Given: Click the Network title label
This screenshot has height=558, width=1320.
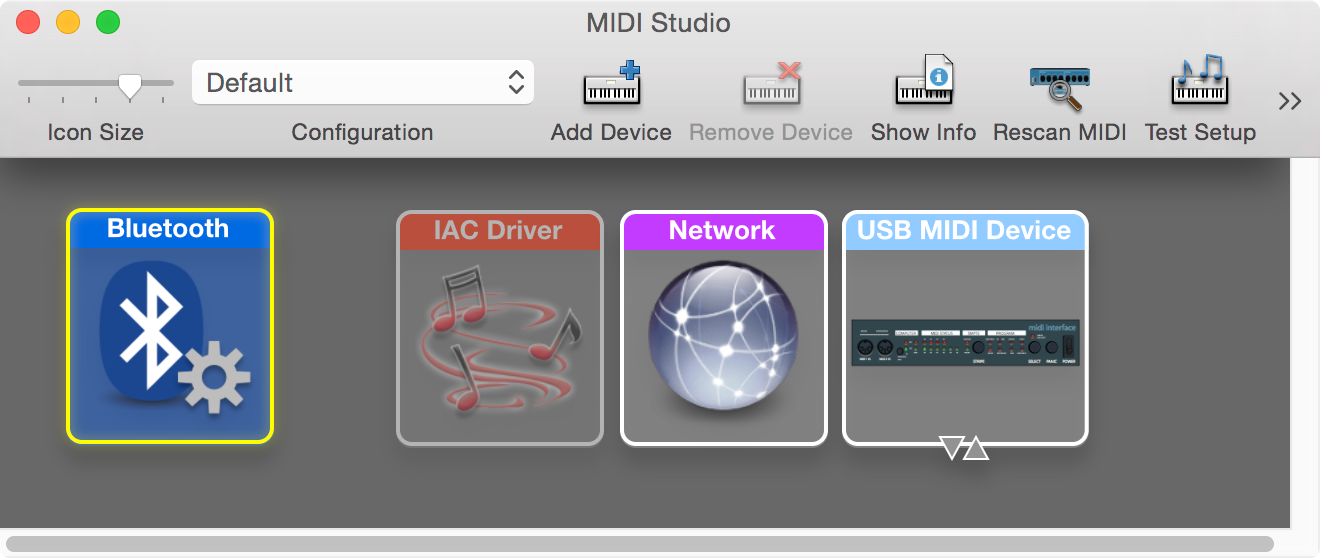Looking at the screenshot, I should [722, 231].
